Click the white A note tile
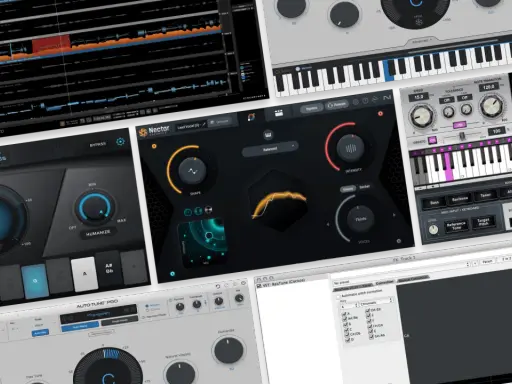The width and height of the screenshot is (512, 384). coord(85,274)
